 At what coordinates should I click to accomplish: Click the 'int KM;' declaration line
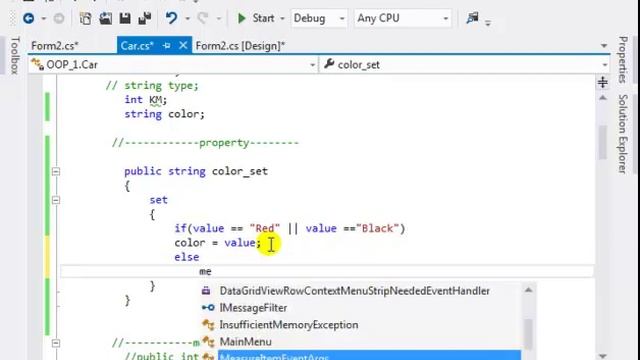click(x=146, y=100)
